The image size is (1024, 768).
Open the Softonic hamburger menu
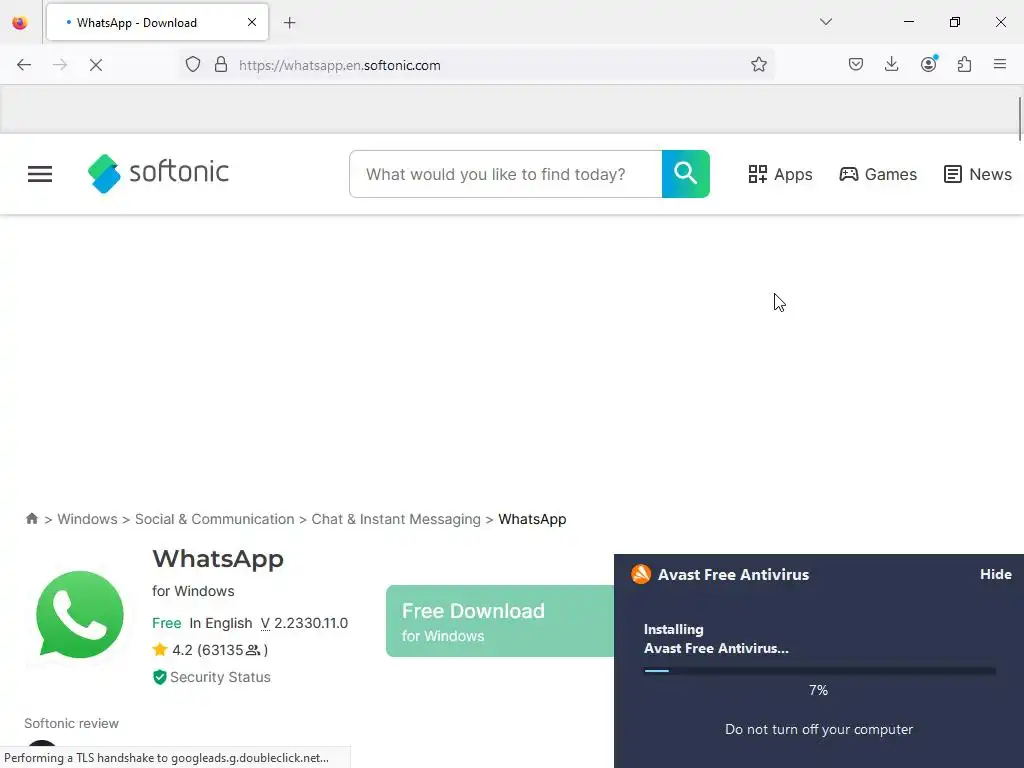pos(40,174)
